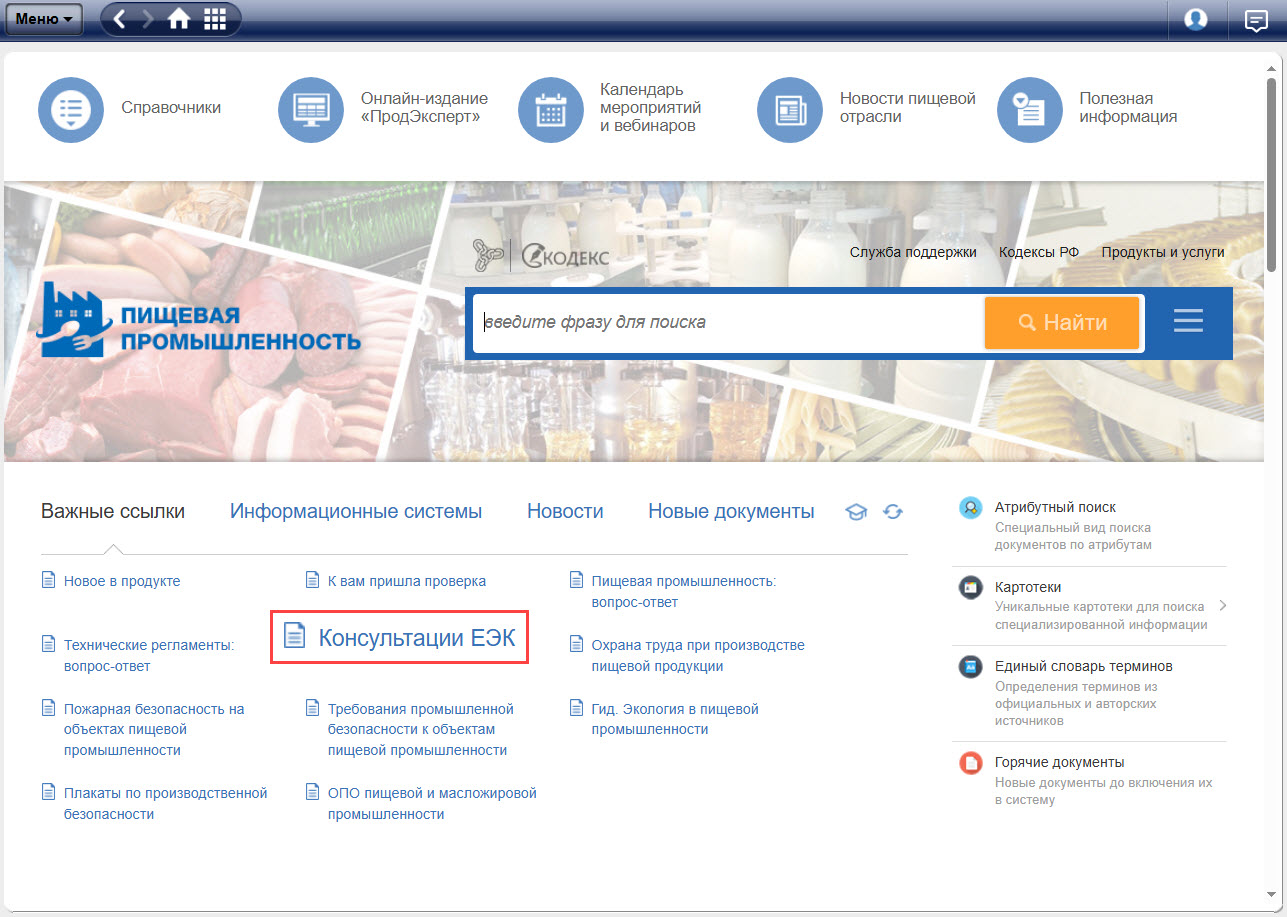This screenshot has width=1287, height=917.
Task: Open the Консультации ЕЭК link
Action: [416, 638]
